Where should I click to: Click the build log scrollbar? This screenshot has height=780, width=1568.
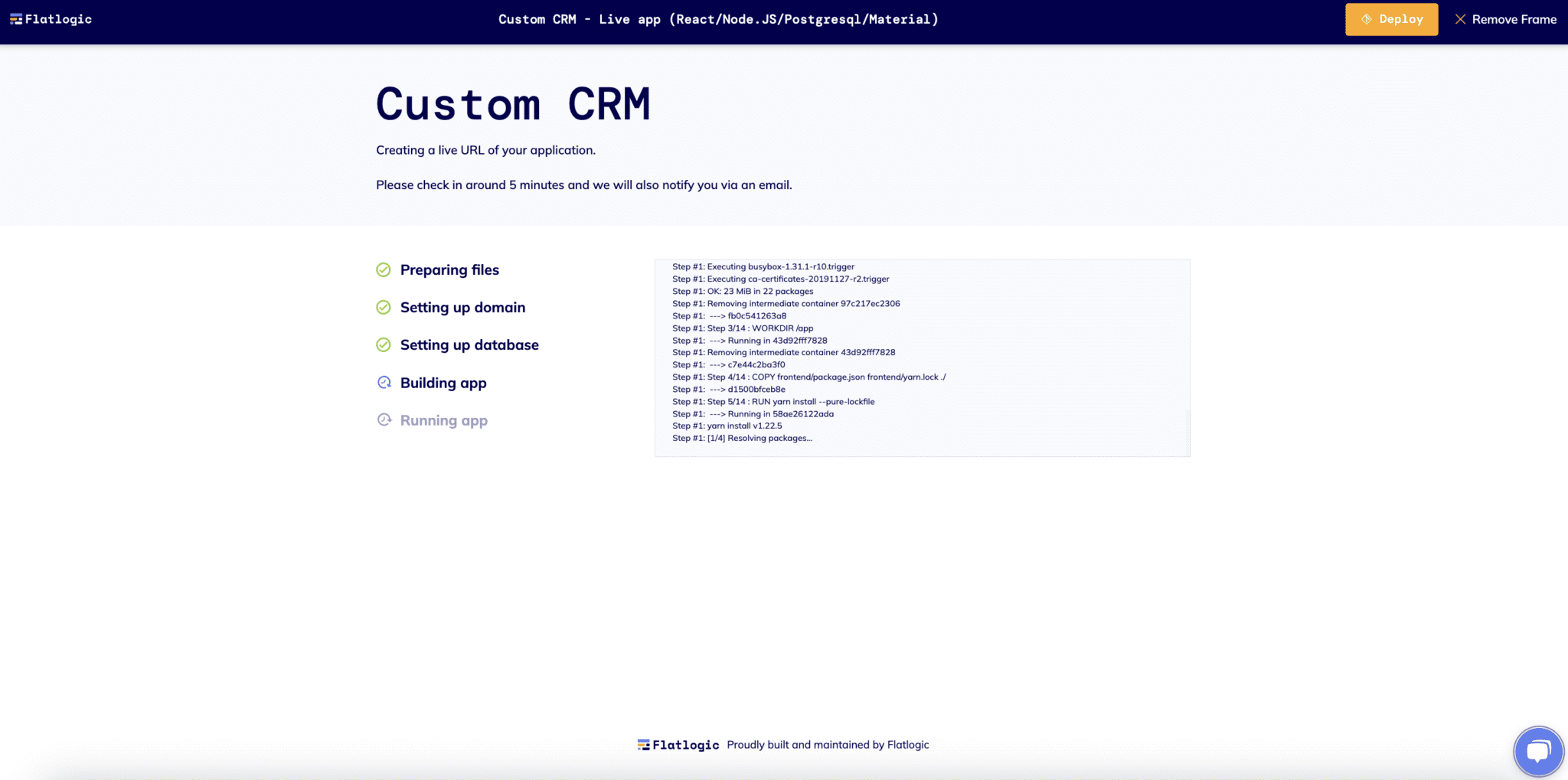pos(1187,432)
